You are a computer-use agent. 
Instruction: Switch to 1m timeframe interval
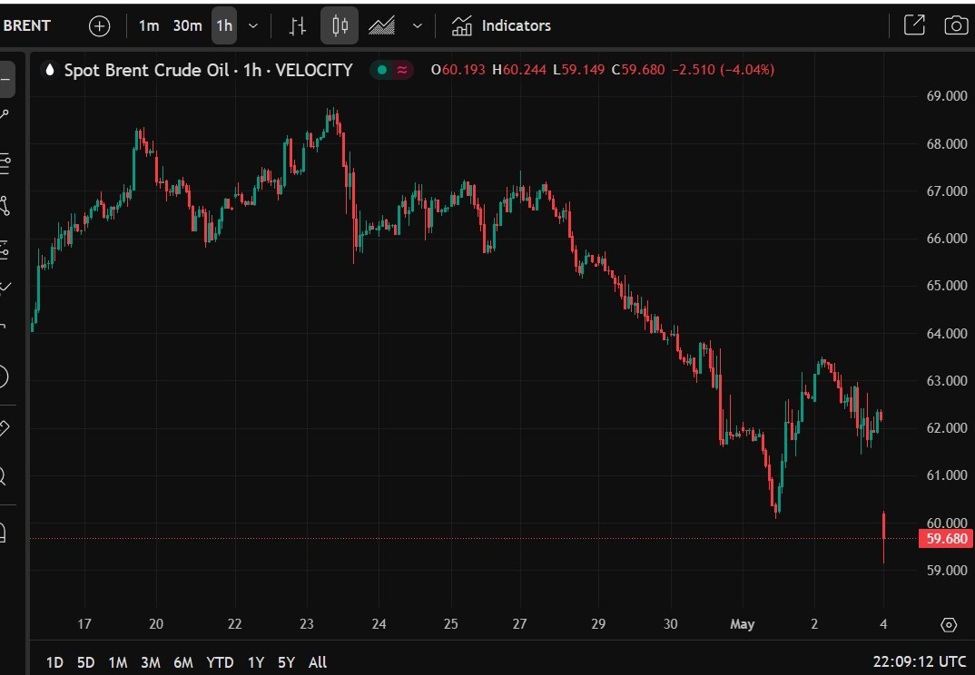pos(148,26)
